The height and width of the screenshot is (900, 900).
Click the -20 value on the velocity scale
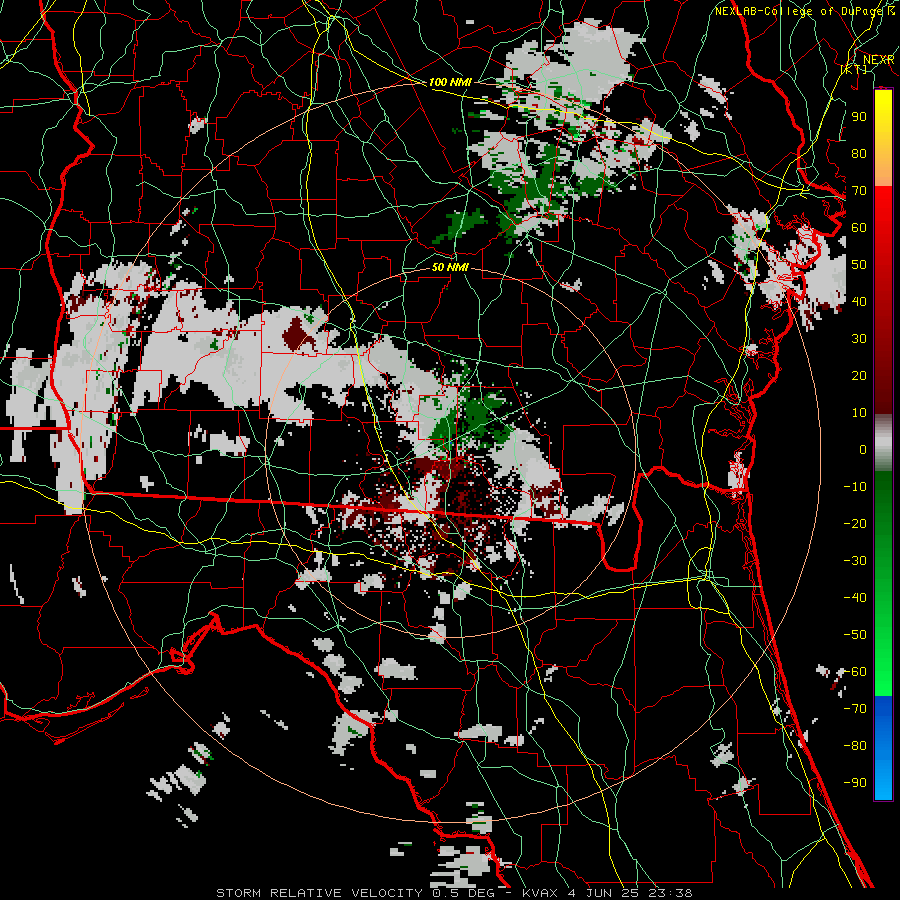(855, 524)
